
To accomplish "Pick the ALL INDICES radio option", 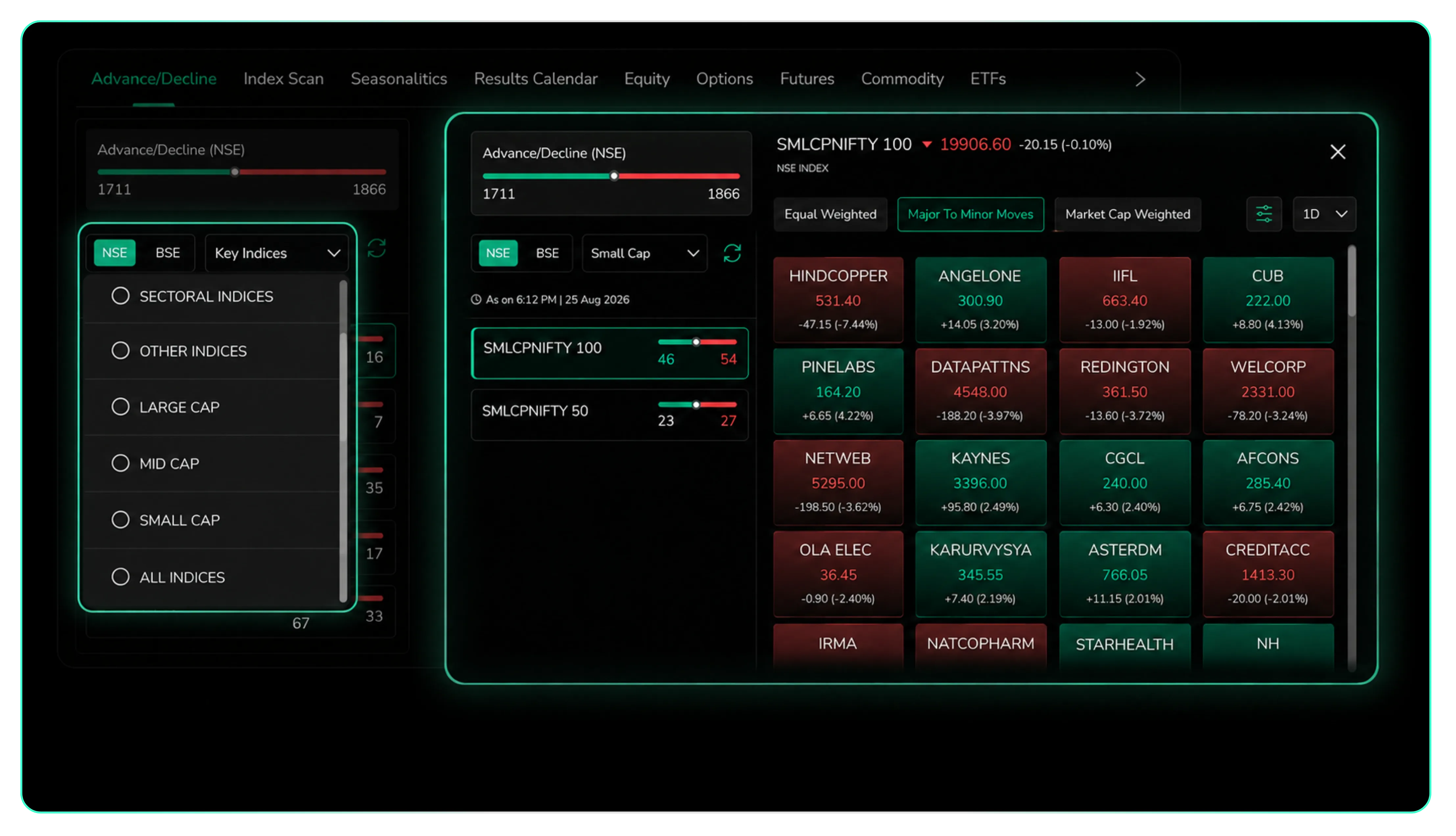I will point(120,577).
